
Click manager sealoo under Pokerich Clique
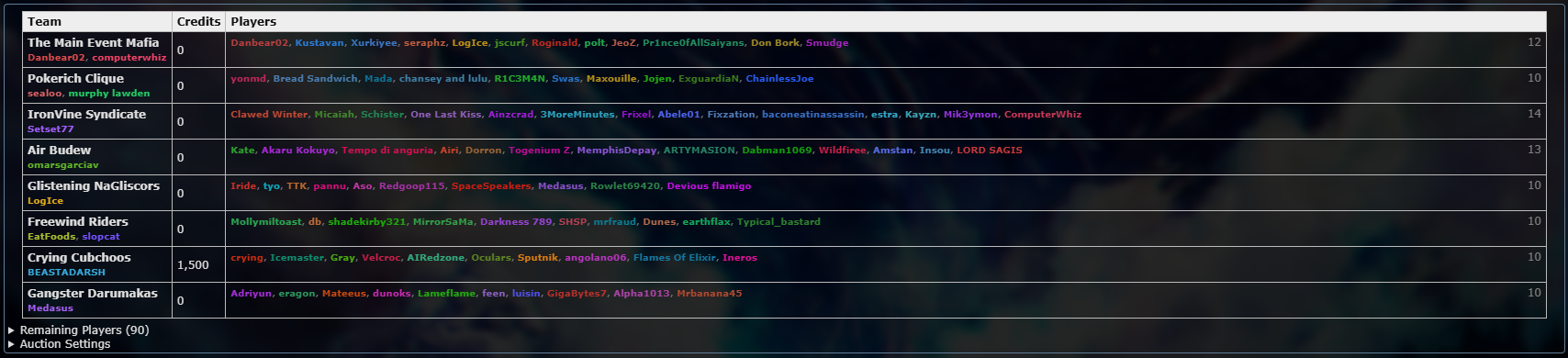[44, 94]
